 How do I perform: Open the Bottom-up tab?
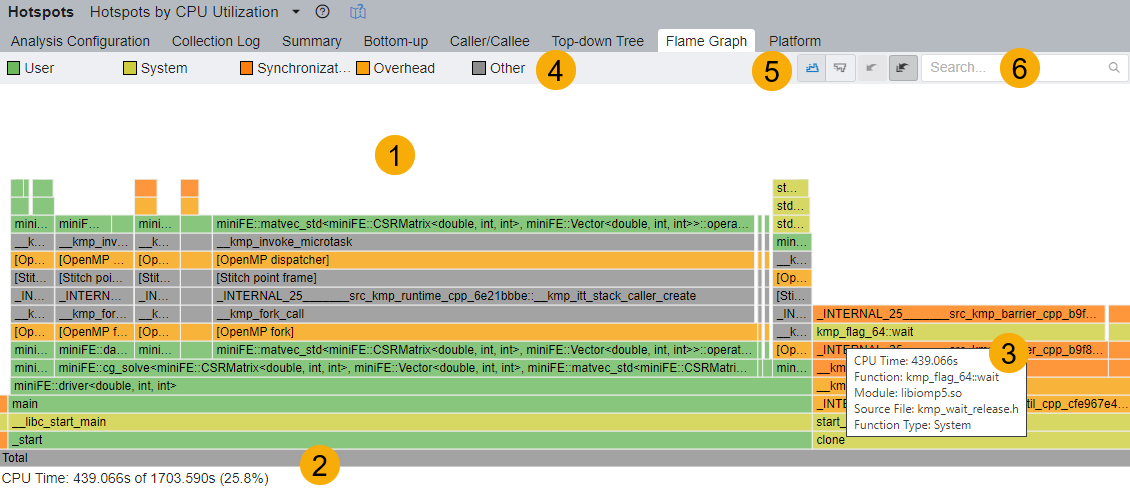(x=395, y=41)
